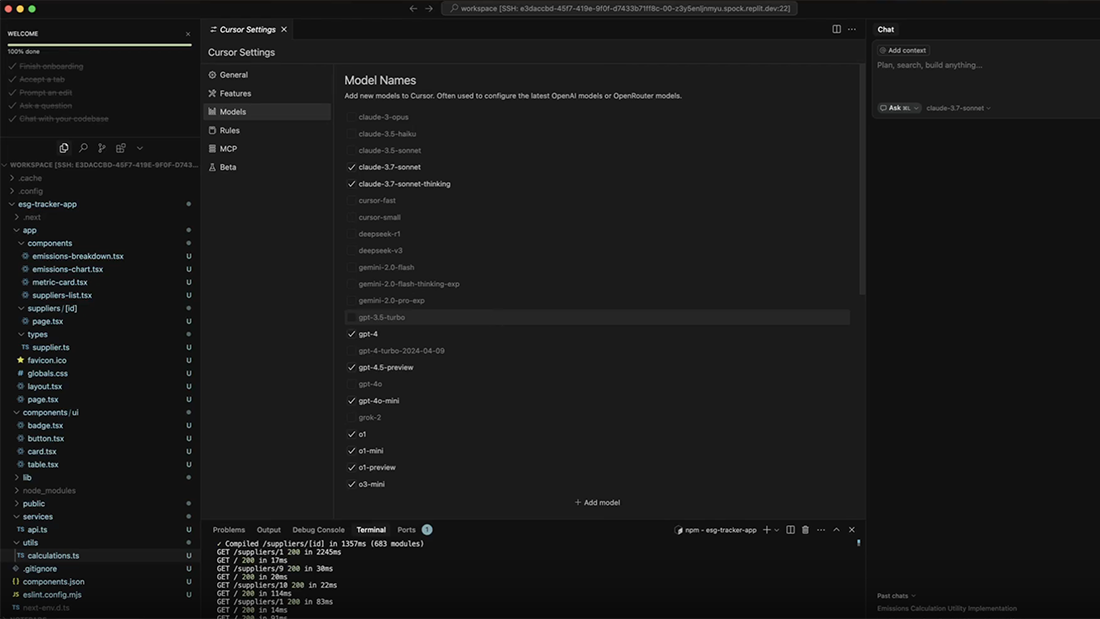Screen dimensions: 1100x619
Task: Open the Extensions view icon
Action: (121, 148)
